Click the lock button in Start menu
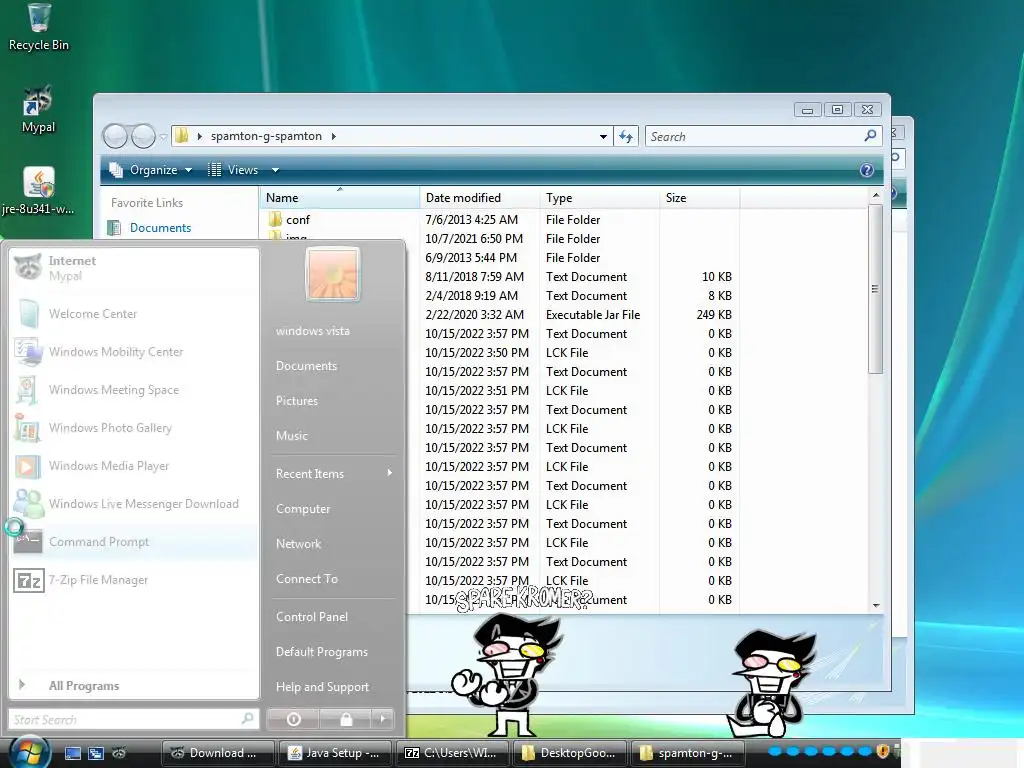The height and width of the screenshot is (768, 1024). 345,719
